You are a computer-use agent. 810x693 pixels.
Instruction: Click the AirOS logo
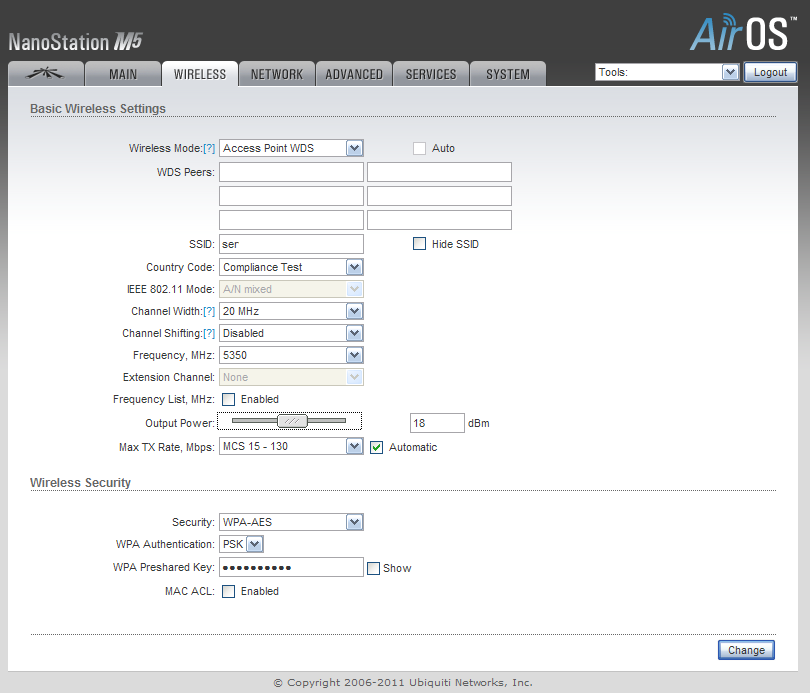tap(742, 33)
